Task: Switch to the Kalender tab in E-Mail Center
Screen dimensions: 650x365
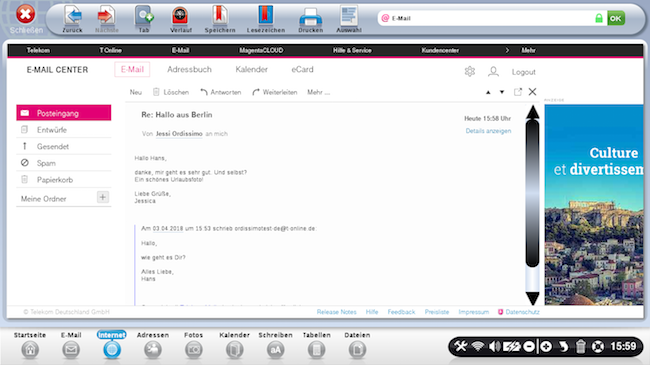Action: (251, 69)
